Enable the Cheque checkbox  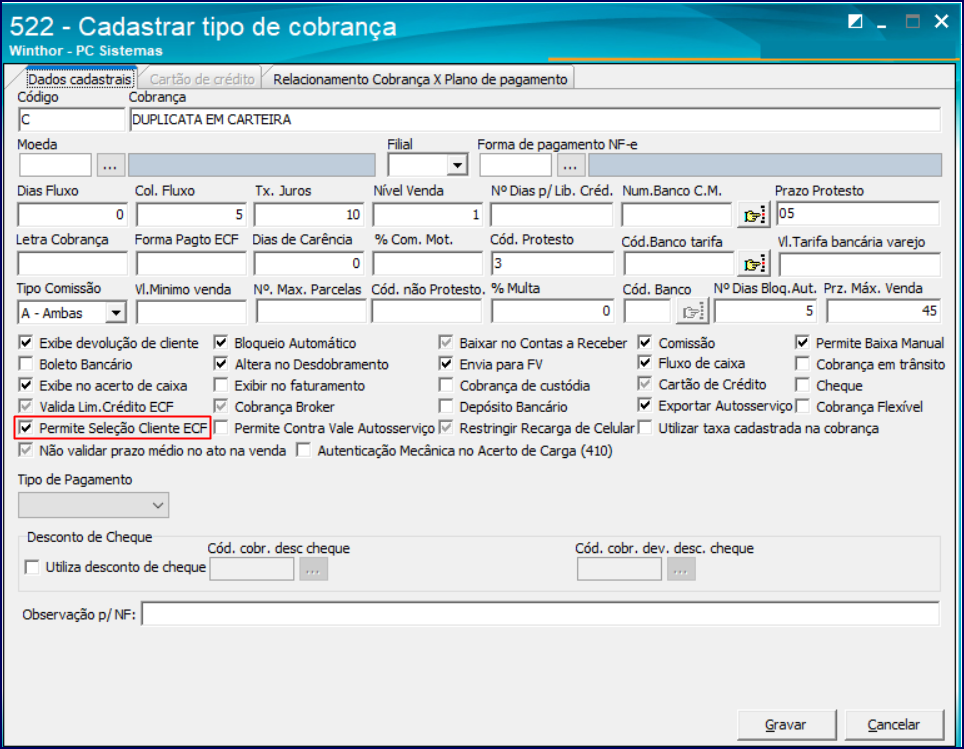[x=802, y=386]
